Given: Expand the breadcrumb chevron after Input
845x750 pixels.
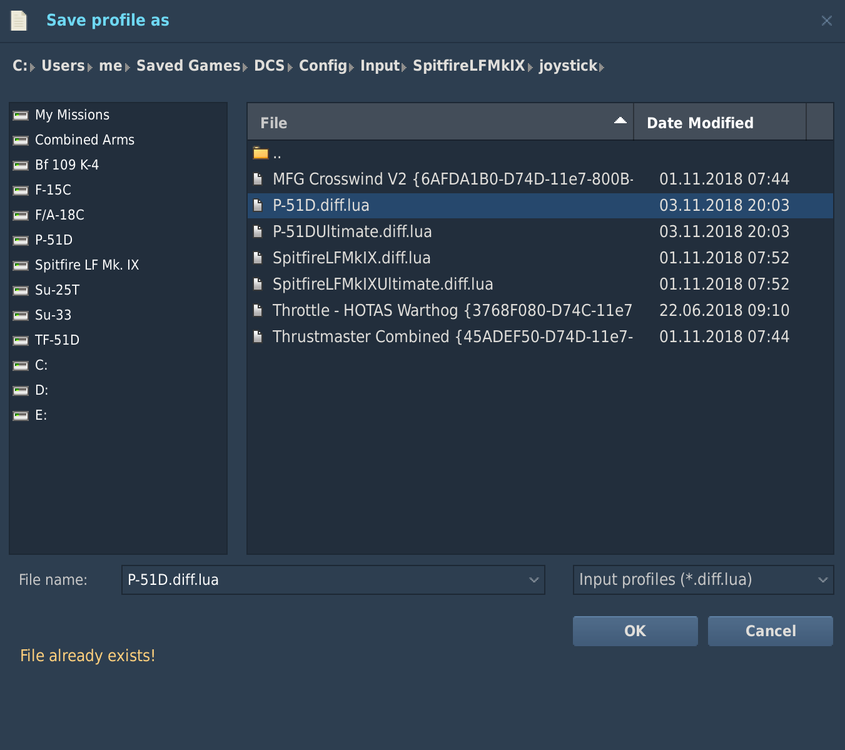Looking at the screenshot, I should tap(404, 65).
